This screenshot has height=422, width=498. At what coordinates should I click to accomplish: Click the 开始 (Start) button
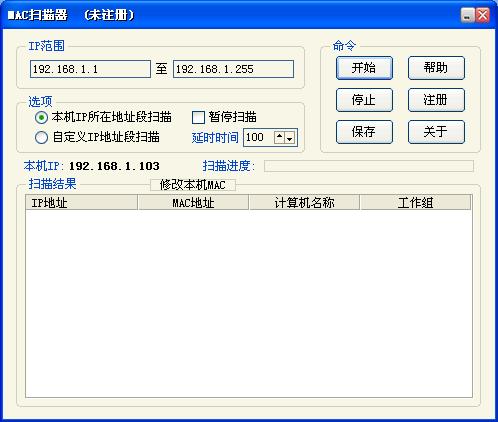point(364,68)
